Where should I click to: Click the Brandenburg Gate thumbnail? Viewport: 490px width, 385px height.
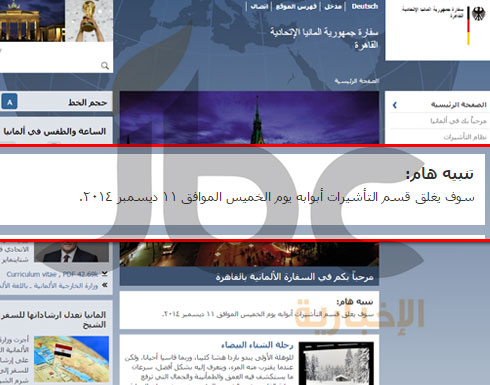coord(32,21)
